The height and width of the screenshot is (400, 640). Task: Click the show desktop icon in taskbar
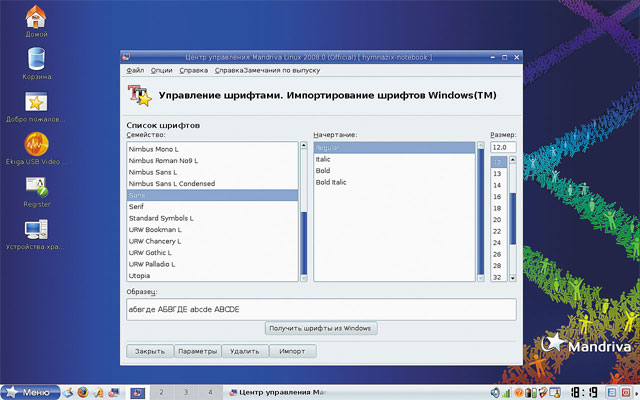(68, 392)
